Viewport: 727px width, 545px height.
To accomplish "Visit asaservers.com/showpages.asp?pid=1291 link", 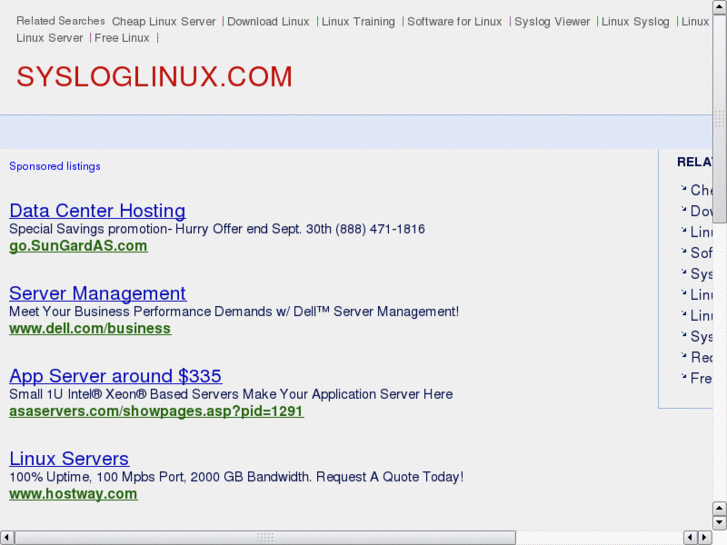I will coord(156,411).
